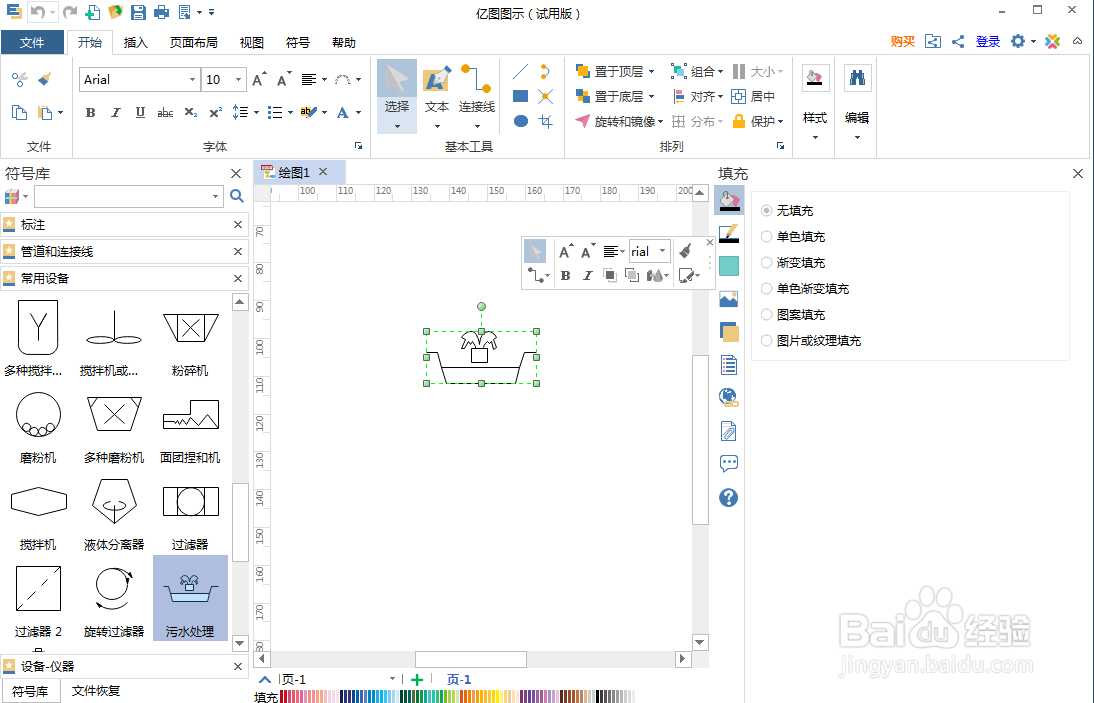Image resolution: width=1094 pixels, height=703 pixels.
Task: Click the search icon in the symbol library
Action: 236,196
